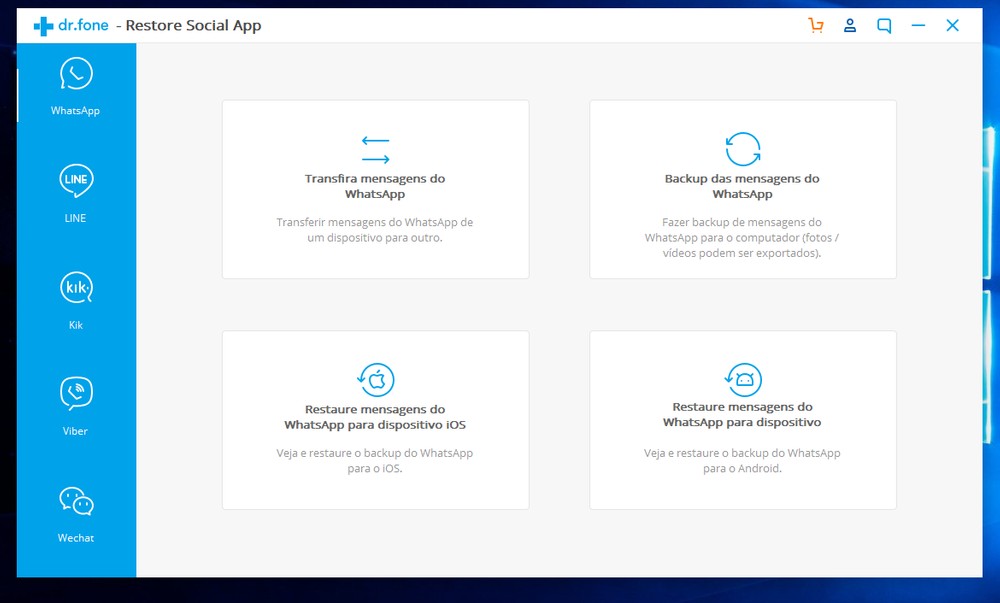Open the feedback chat bubble icon
This screenshot has width=1000, height=603.
tap(884, 26)
